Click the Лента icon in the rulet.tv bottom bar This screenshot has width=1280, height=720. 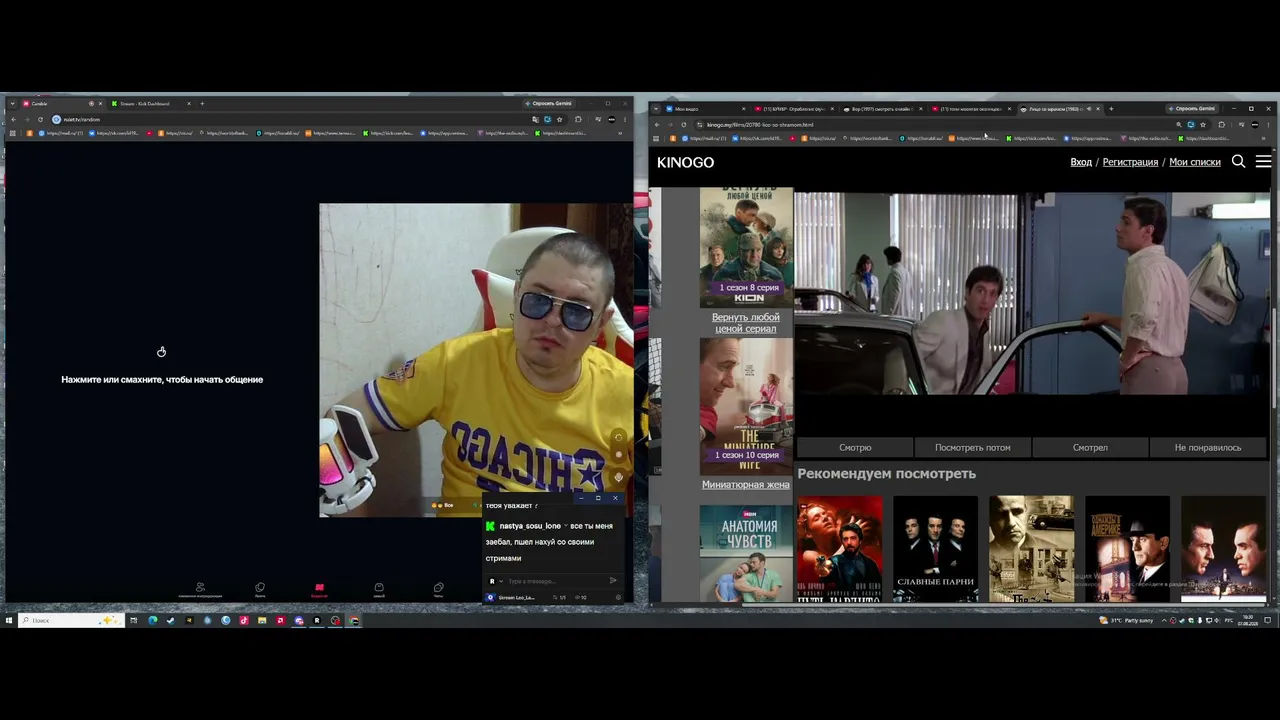(x=260, y=590)
